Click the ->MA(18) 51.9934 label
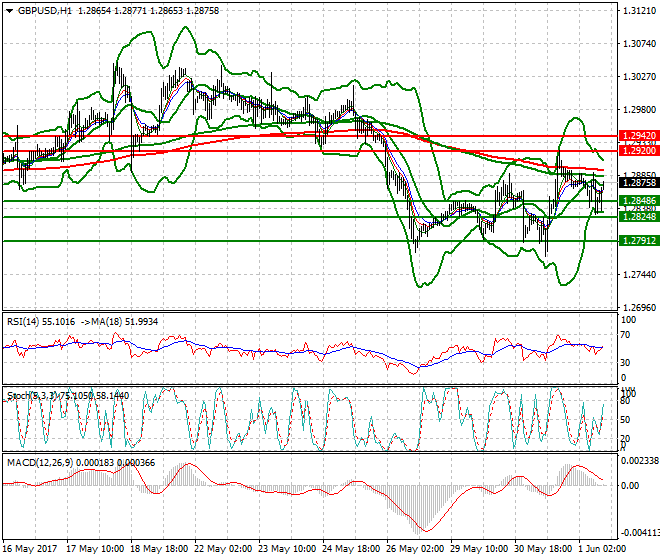 point(119,322)
